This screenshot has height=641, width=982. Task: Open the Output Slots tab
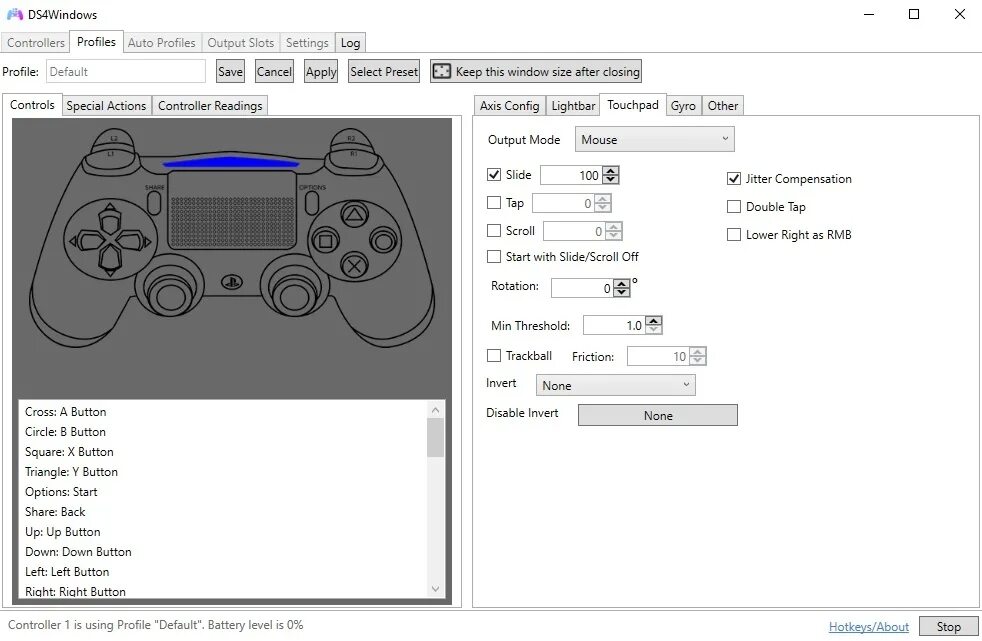click(240, 43)
